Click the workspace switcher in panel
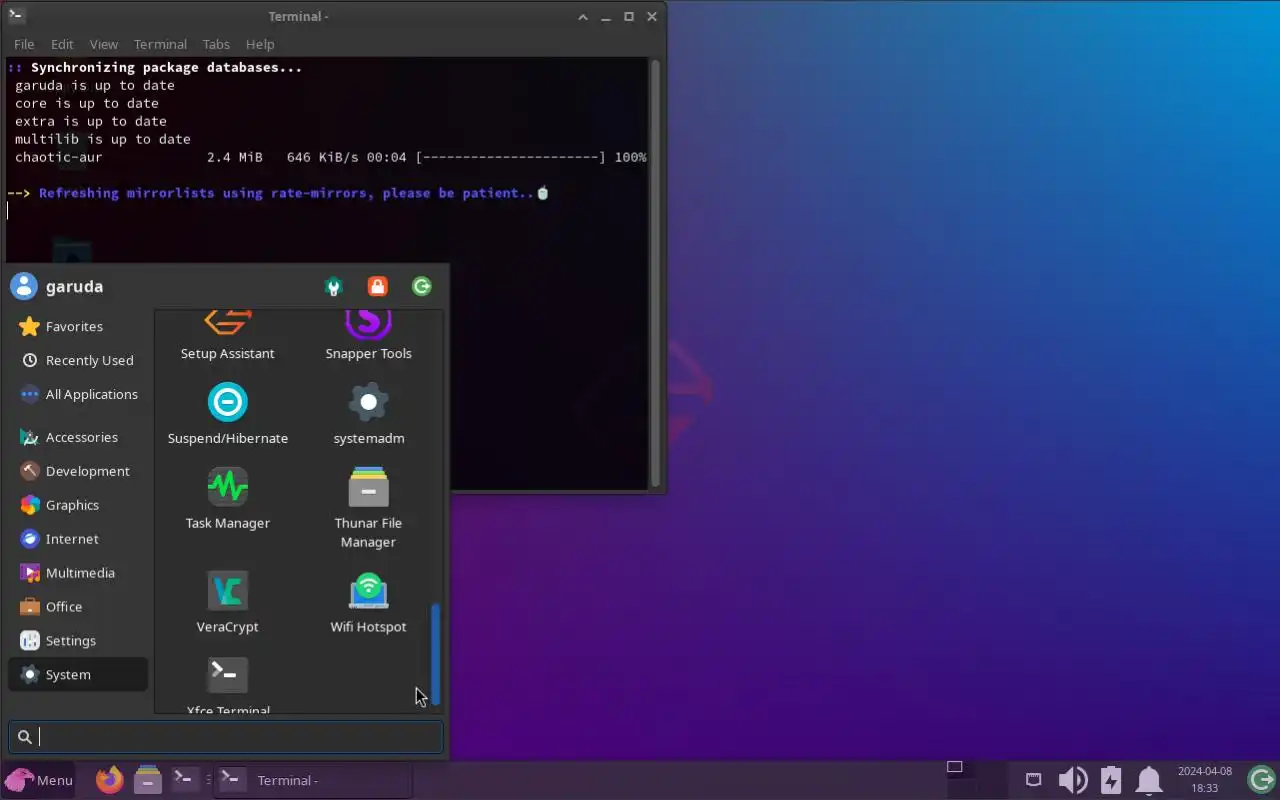This screenshot has width=1280, height=800. [977, 780]
